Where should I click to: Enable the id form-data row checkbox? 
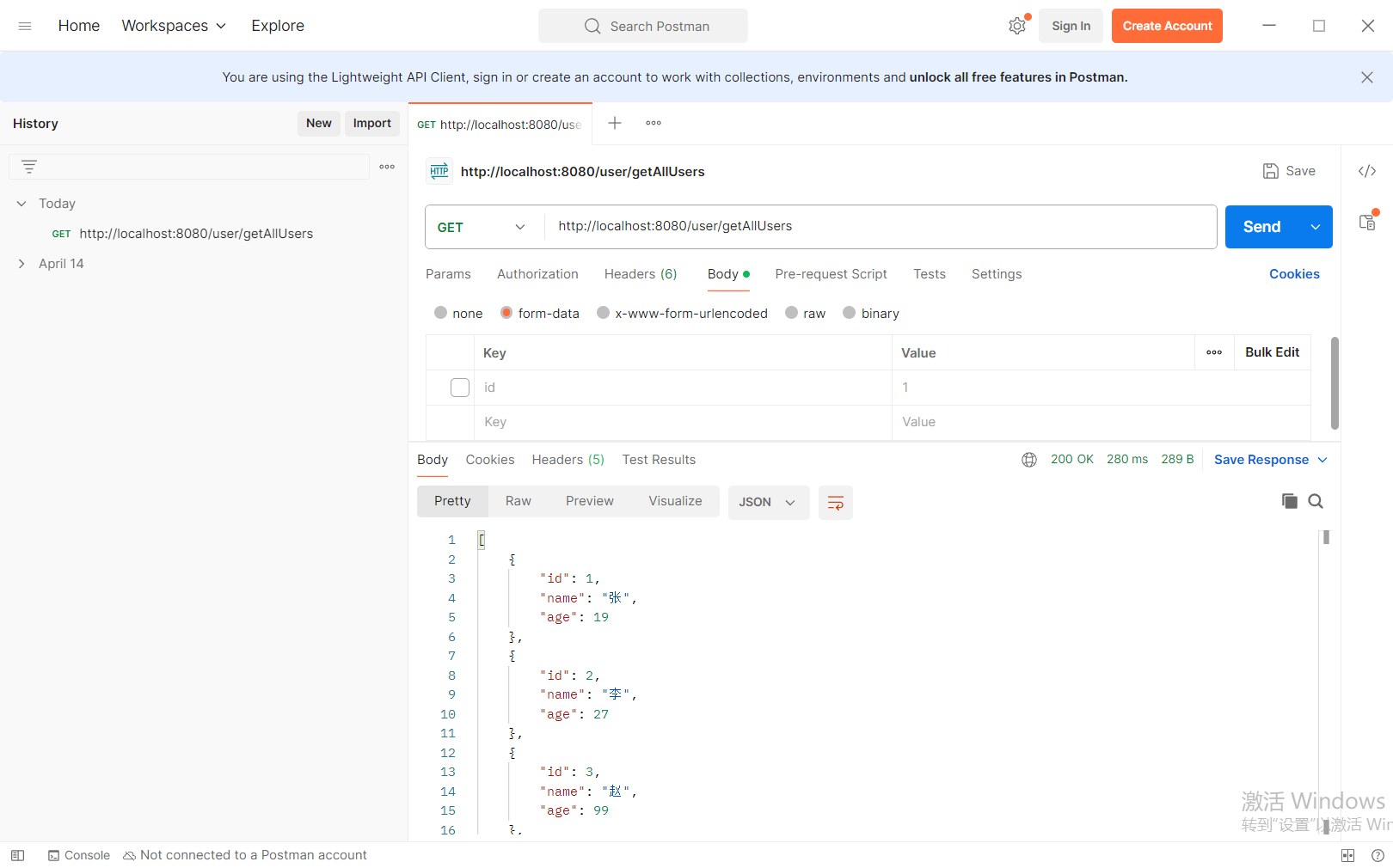click(459, 388)
